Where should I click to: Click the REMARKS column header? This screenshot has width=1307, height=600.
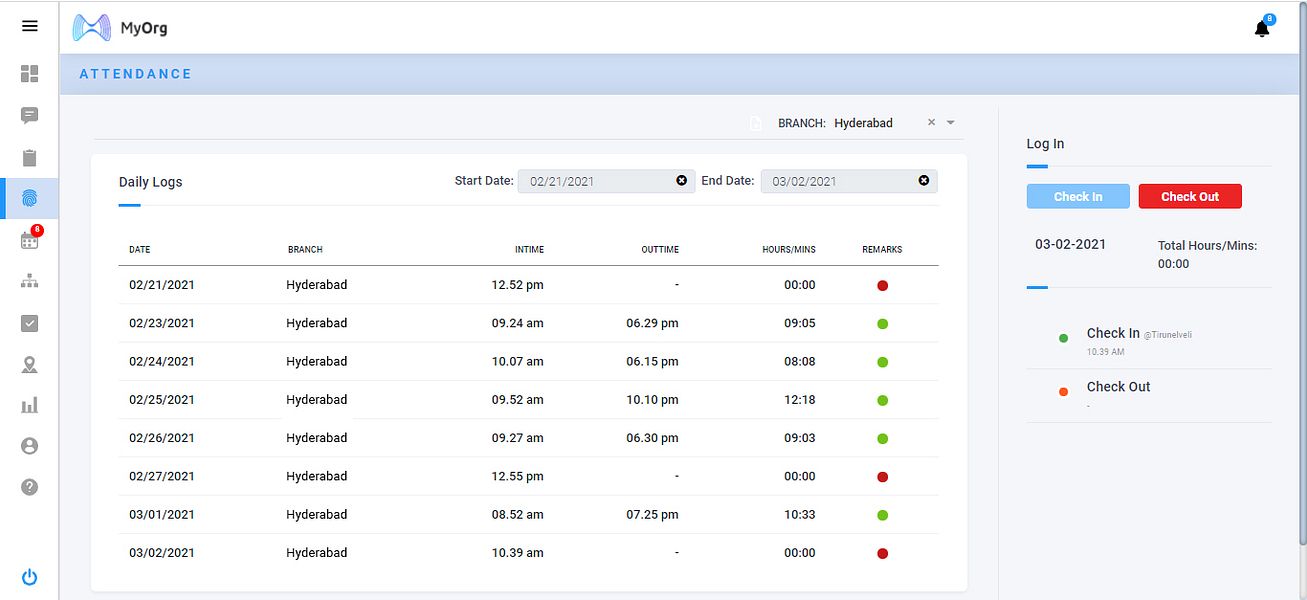pos(882,249)
